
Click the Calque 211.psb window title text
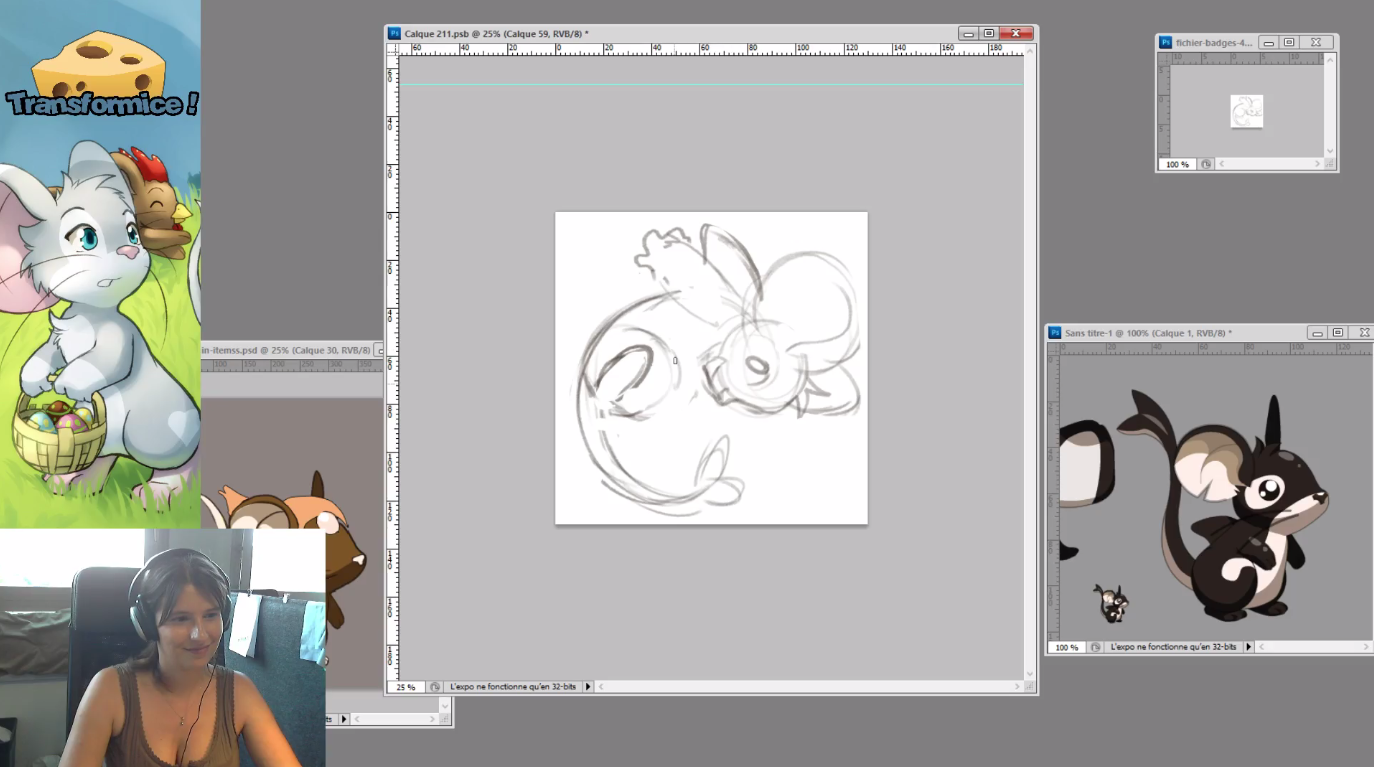click(497, 33)
